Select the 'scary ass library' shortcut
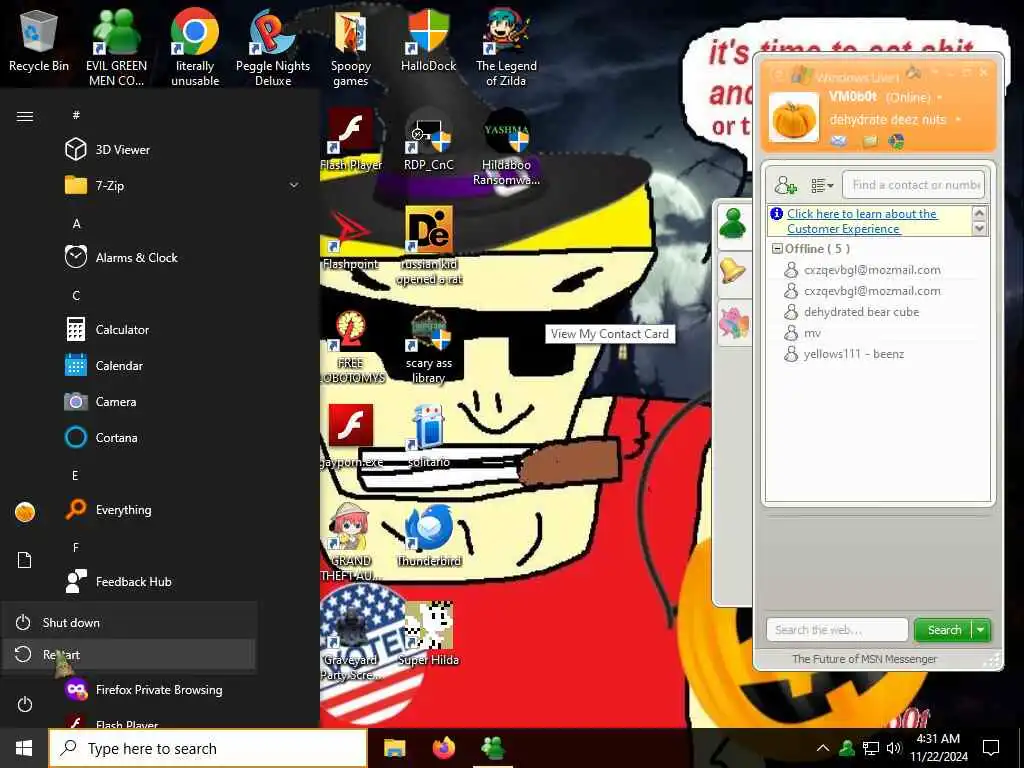The height and width of the screenshot is (768, 1024). click(x=428, y=346)
